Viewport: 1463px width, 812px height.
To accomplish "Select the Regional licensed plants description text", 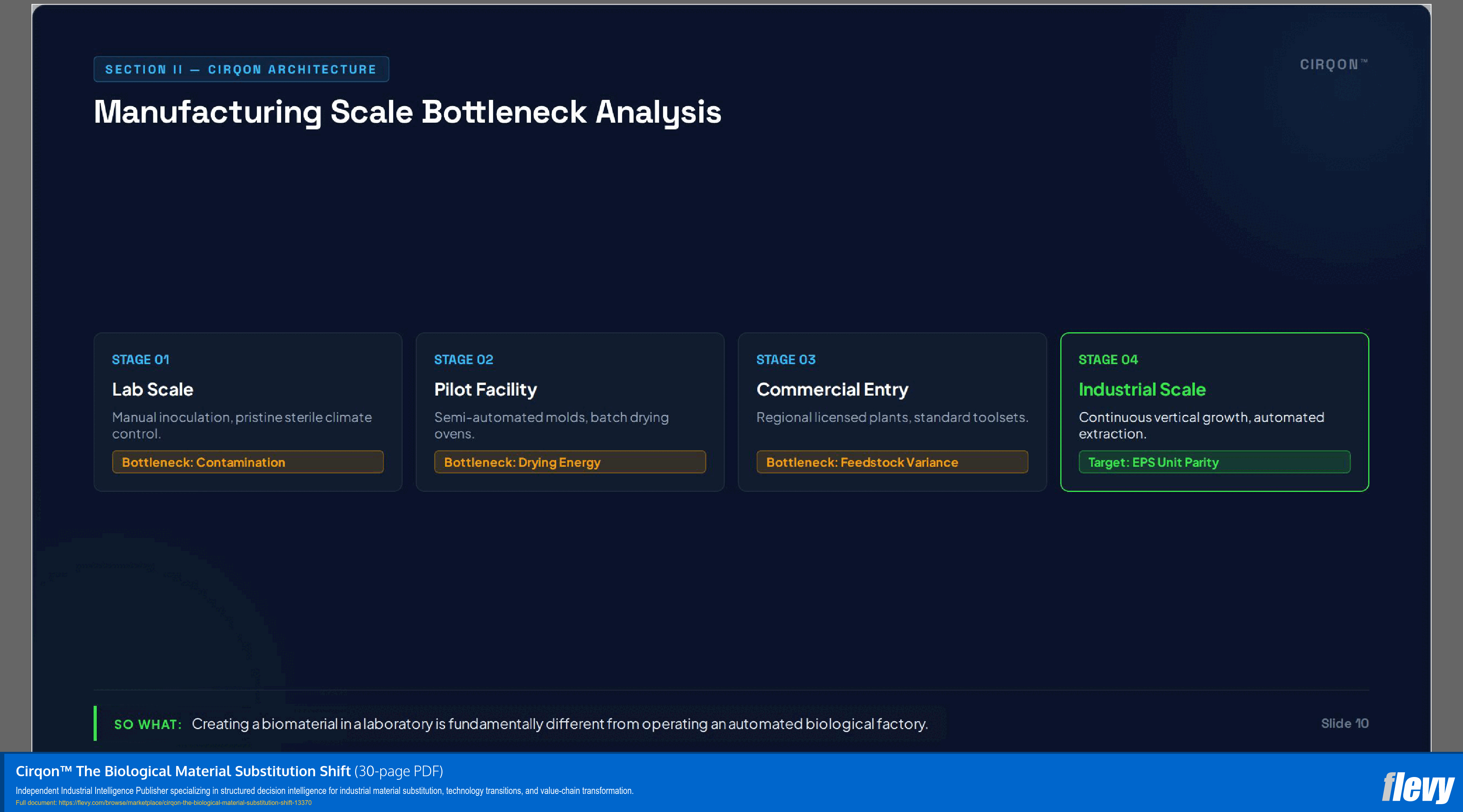I will pos(892,417).
